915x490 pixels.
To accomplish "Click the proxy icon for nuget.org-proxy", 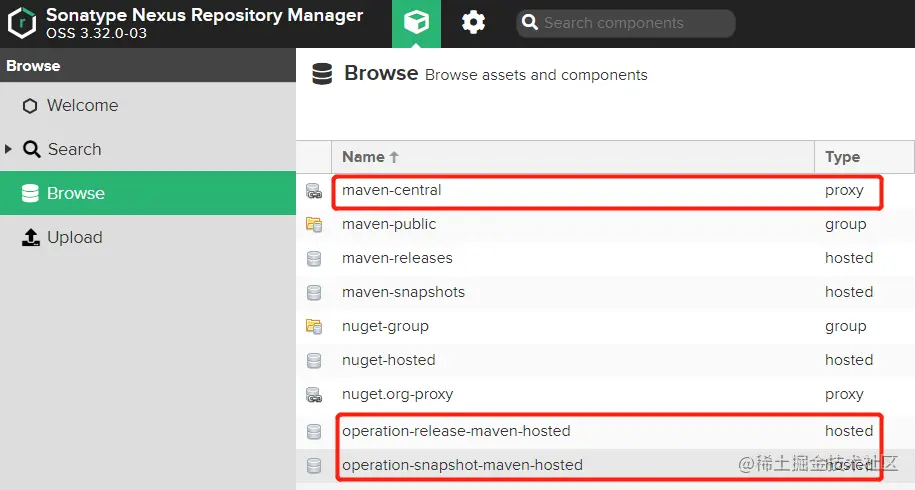I will 314,395.
